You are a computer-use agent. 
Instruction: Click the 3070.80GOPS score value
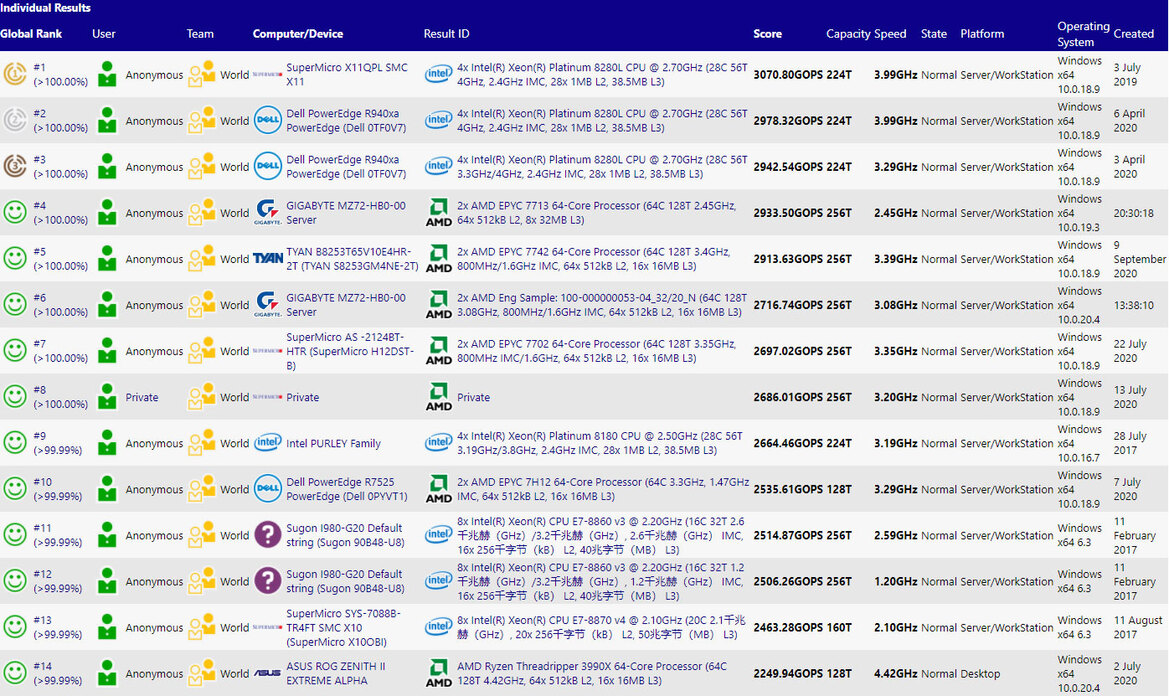pos(788,75)
